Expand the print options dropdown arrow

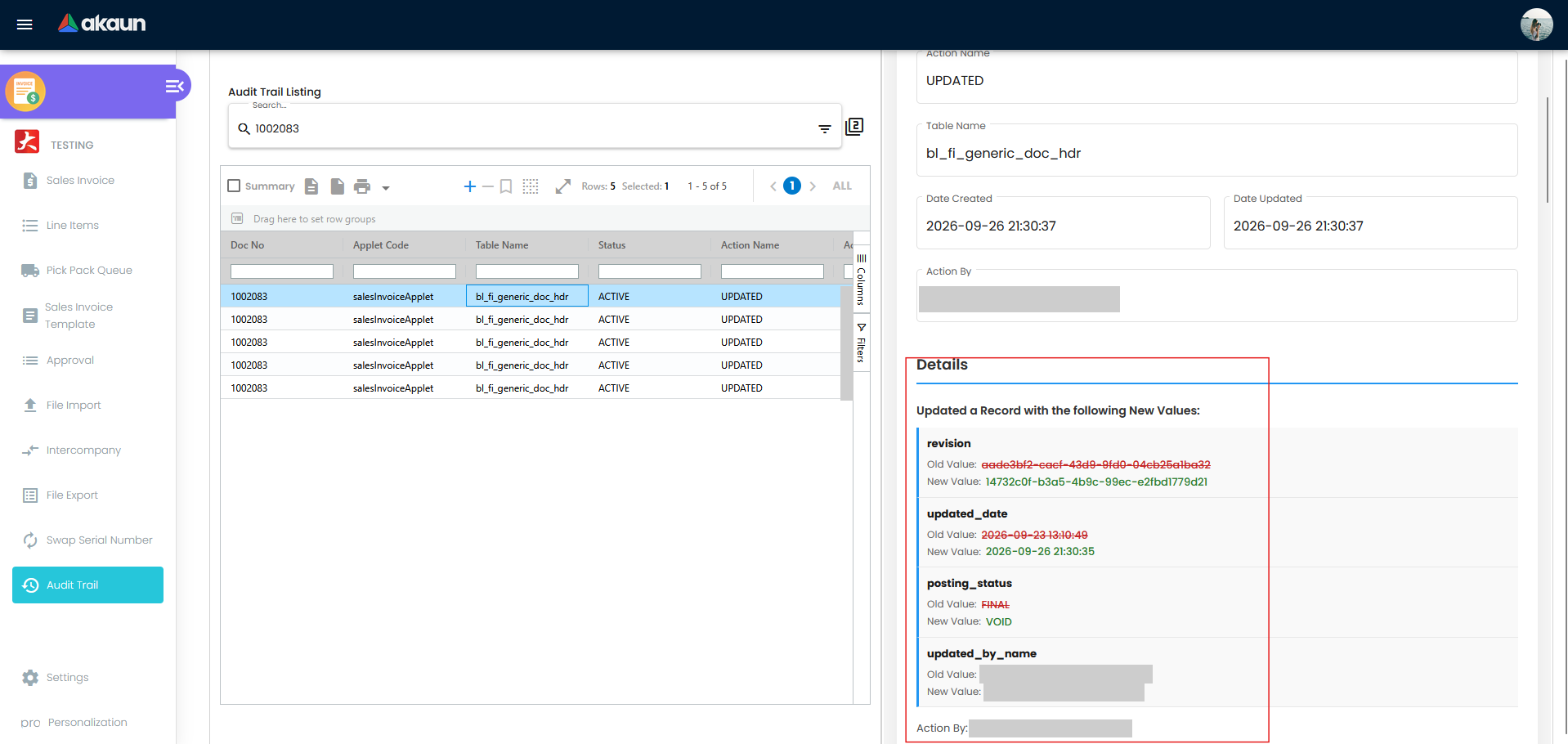[x=386, y=188]
